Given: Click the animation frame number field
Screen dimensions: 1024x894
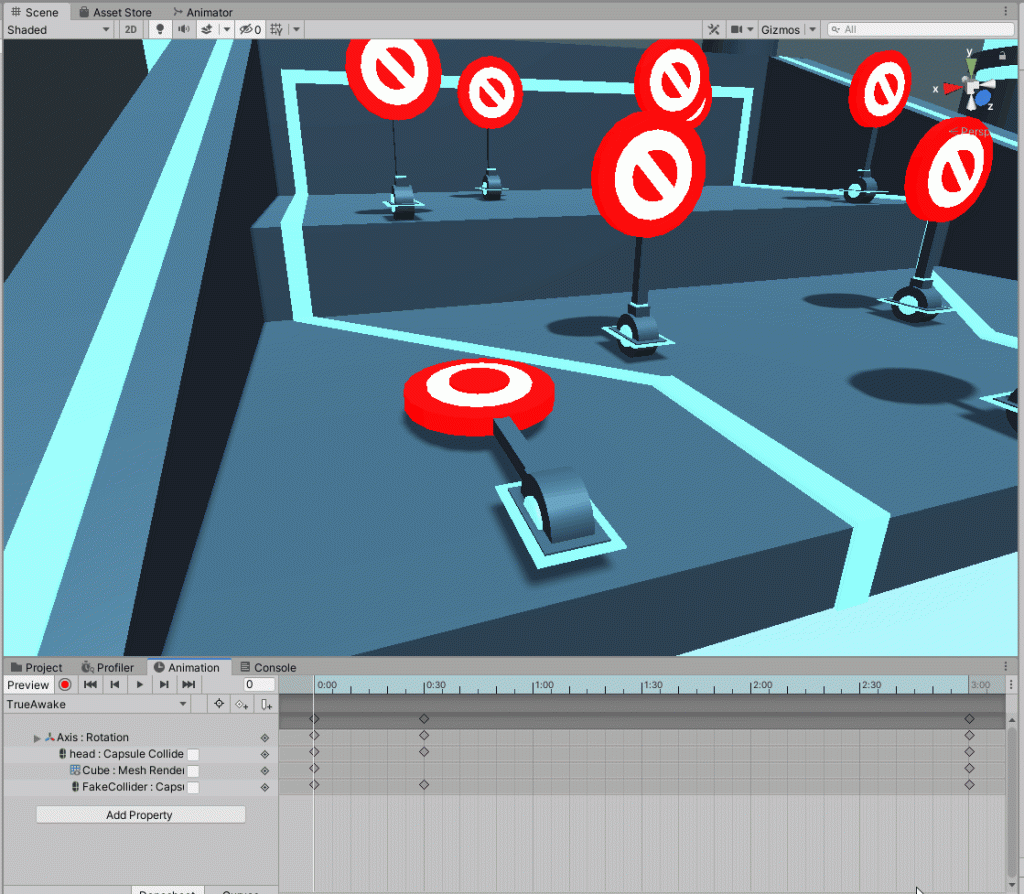Looking at the screenshot, I should tap(258, 684).
